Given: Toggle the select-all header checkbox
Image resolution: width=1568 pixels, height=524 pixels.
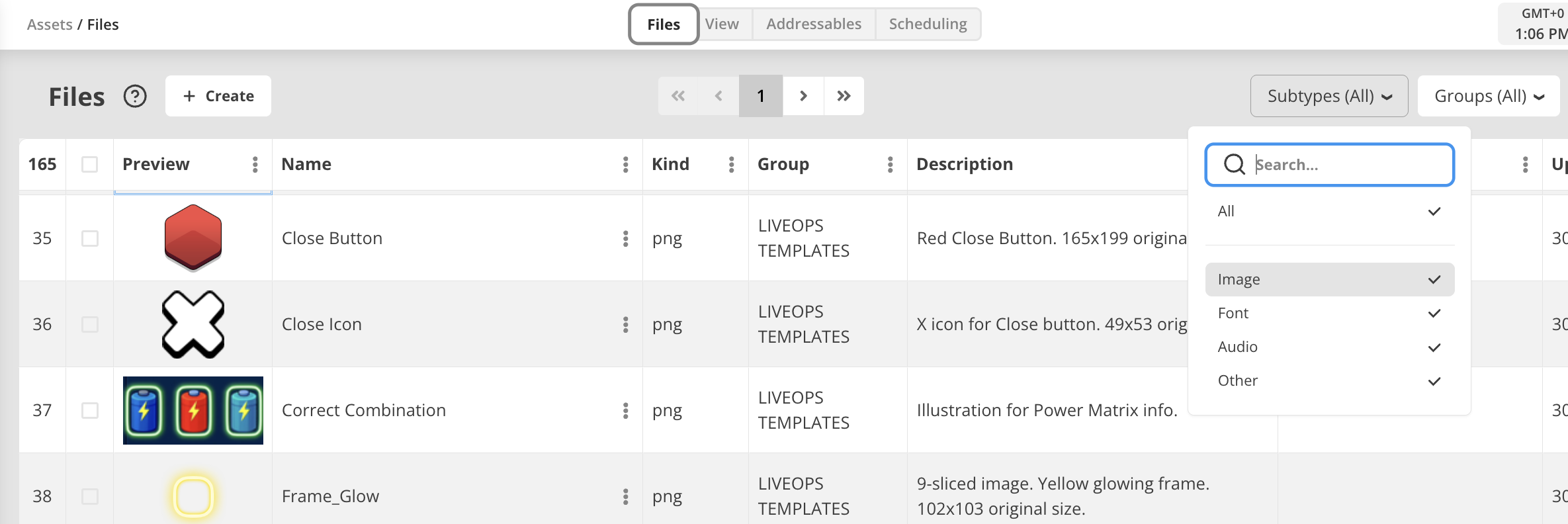Looking at the screenshot, I should pyautogui.click(x=90, y=165).
